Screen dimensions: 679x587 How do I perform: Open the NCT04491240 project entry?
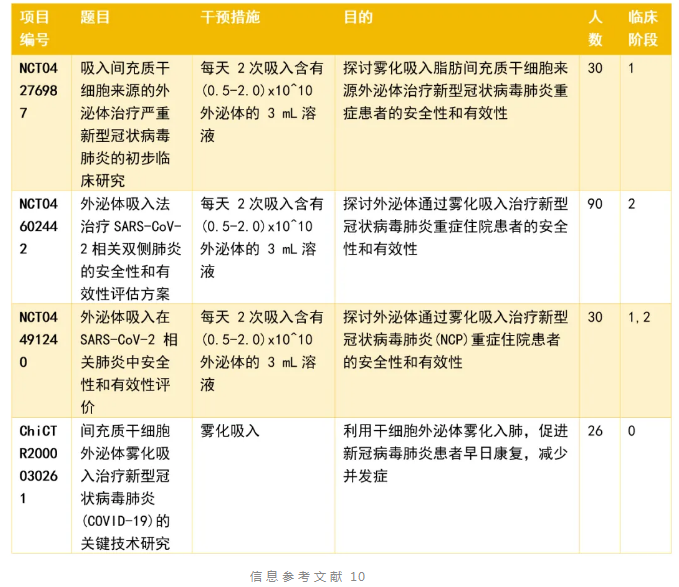[x=39, y=339]
